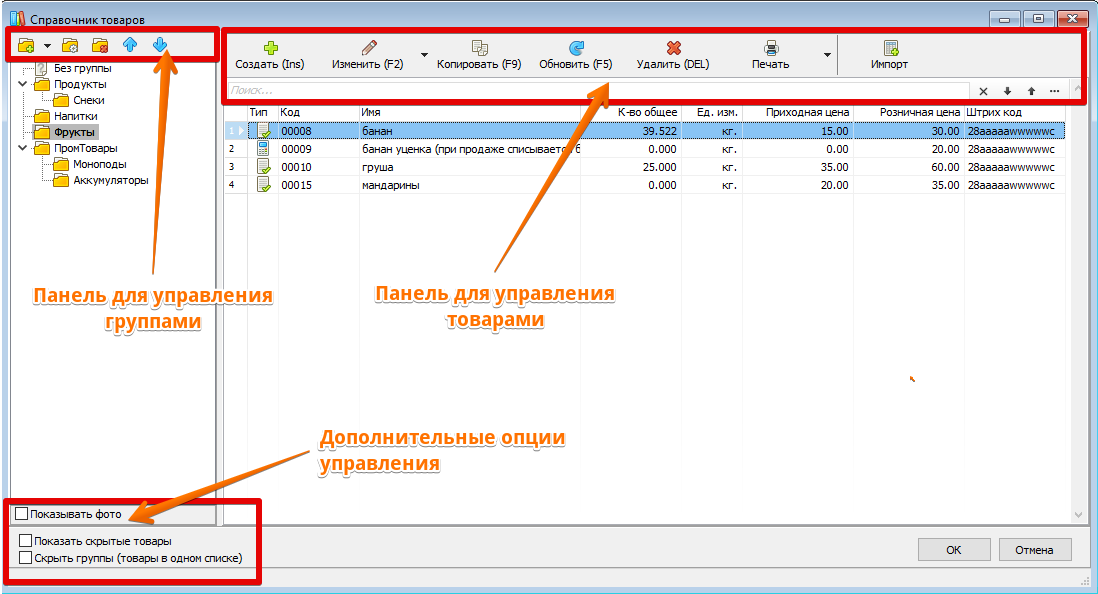Image resolution: width=1098 pixels, height=594 pixels.
Task: Select Аккумуляторы subgroup
Action: click(111, 181)
